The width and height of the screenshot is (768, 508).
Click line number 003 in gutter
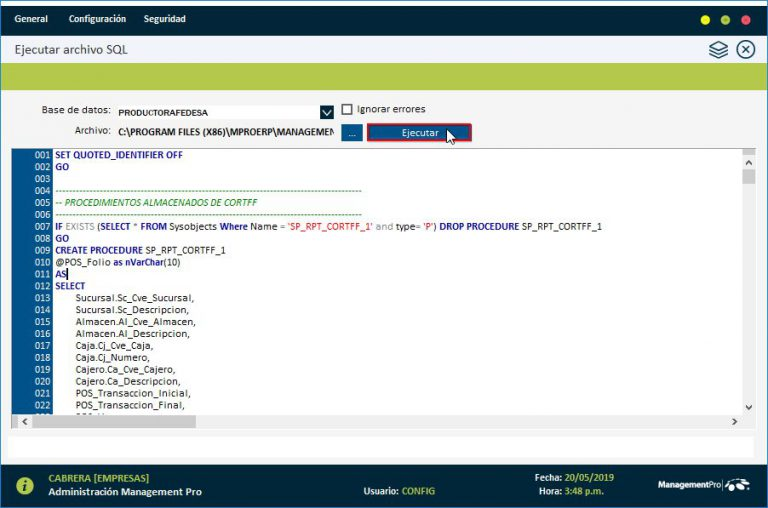43,179
